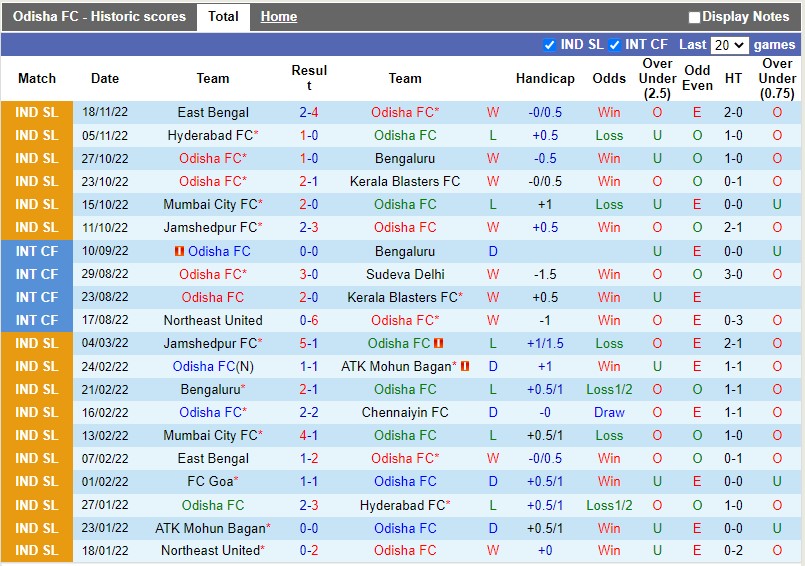Open the 0-6 result against Northeast United
The width and height of the screenshot is (805, 566).
pos(309,320)
